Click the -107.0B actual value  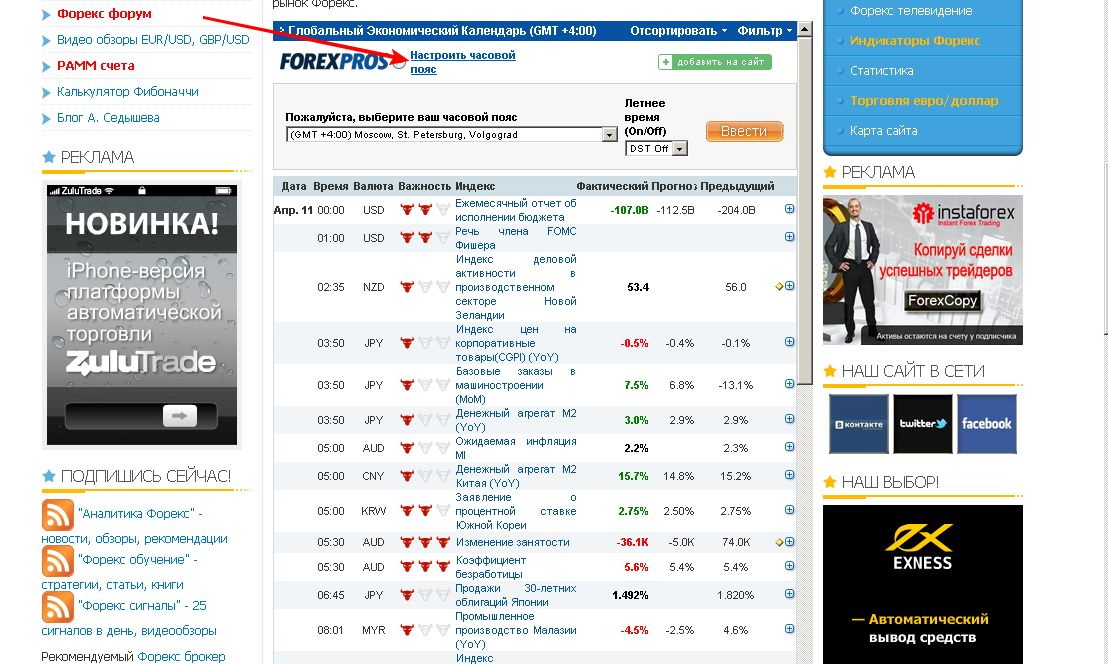coord(629,210)
